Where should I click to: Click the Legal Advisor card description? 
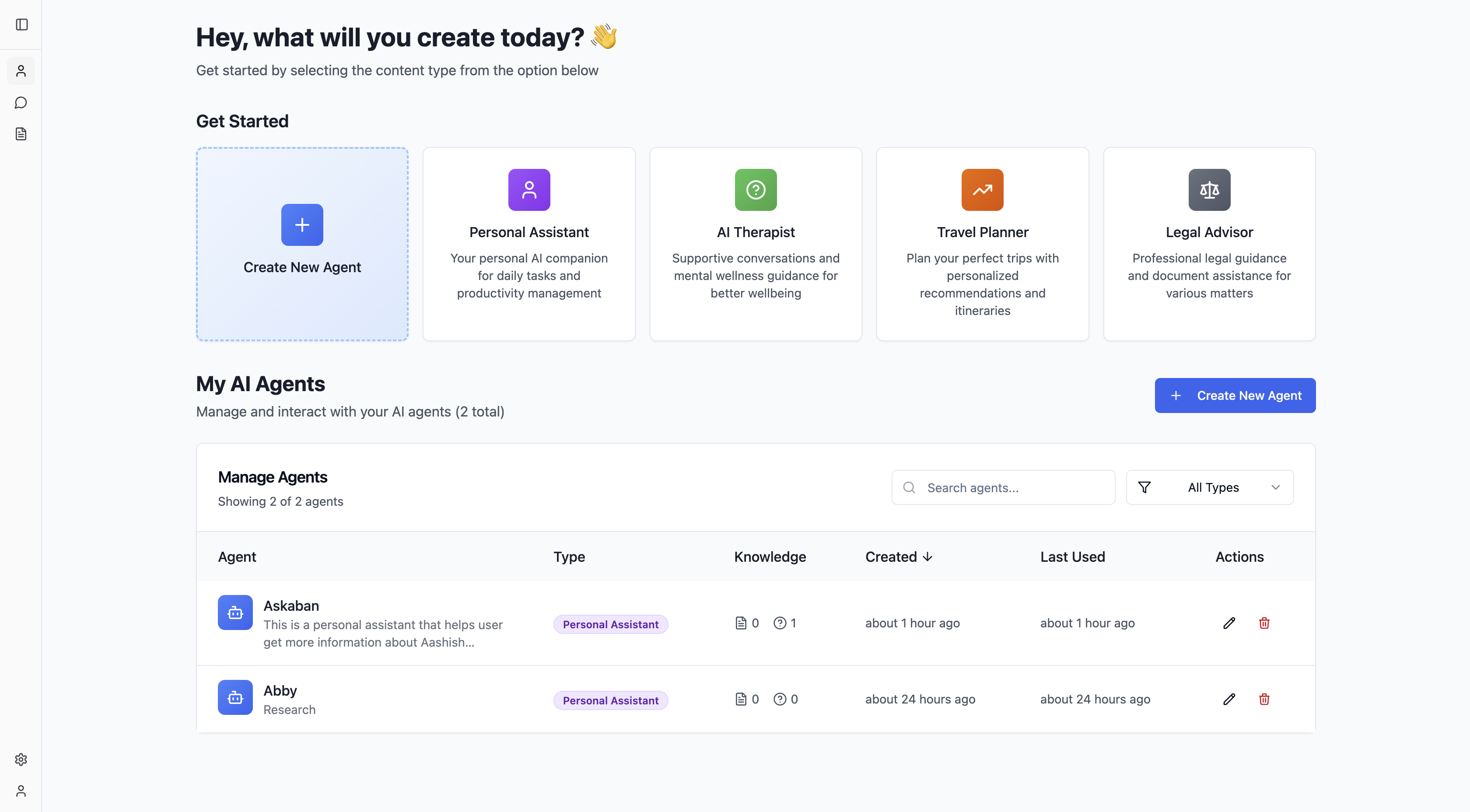coord(1209,276)
